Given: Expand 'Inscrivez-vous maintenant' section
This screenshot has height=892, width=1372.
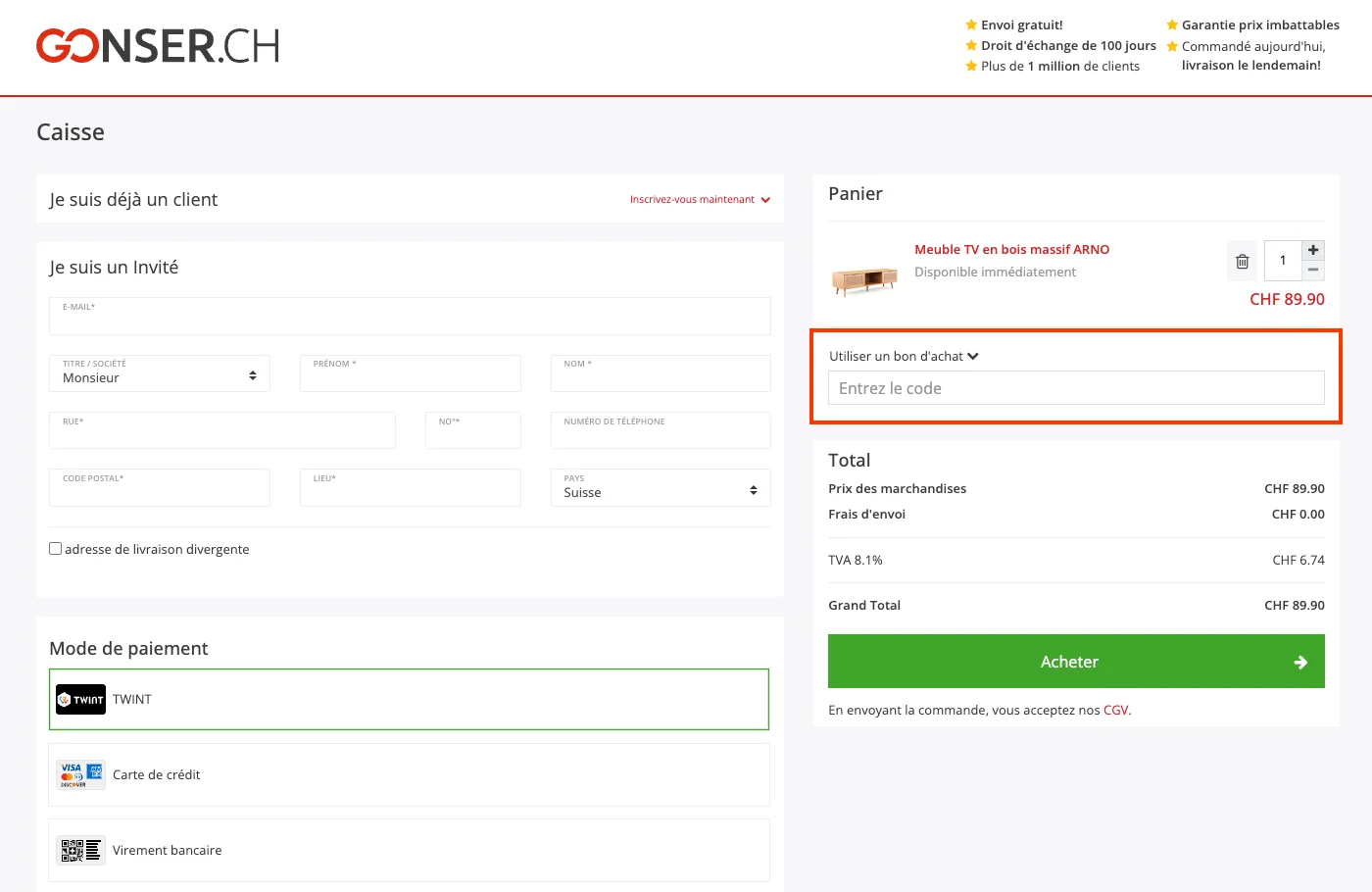Looking at the screenshot, I should [x=694, y=199].
